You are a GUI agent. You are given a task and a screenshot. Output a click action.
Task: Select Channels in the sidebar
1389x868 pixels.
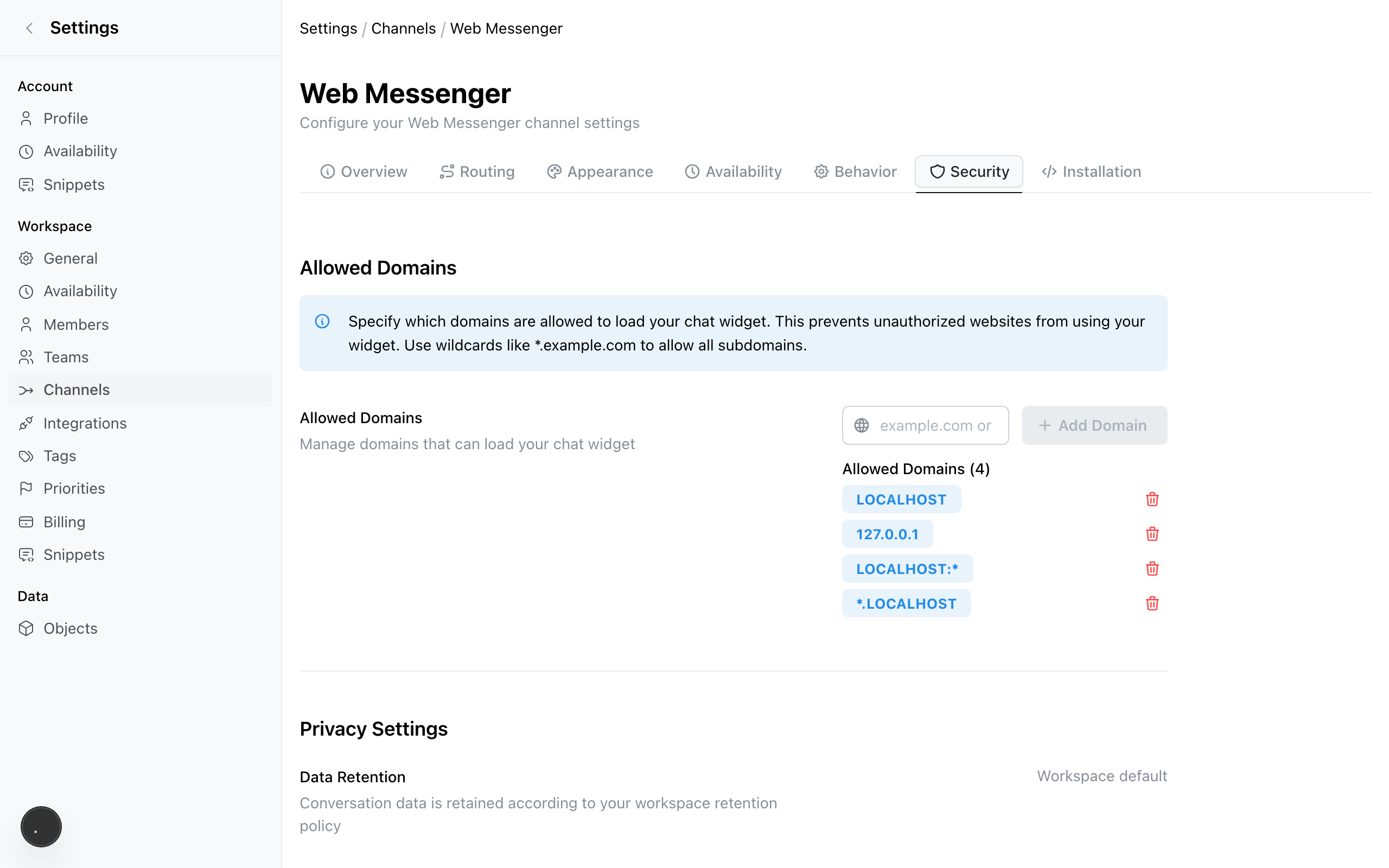coord(141,390)
